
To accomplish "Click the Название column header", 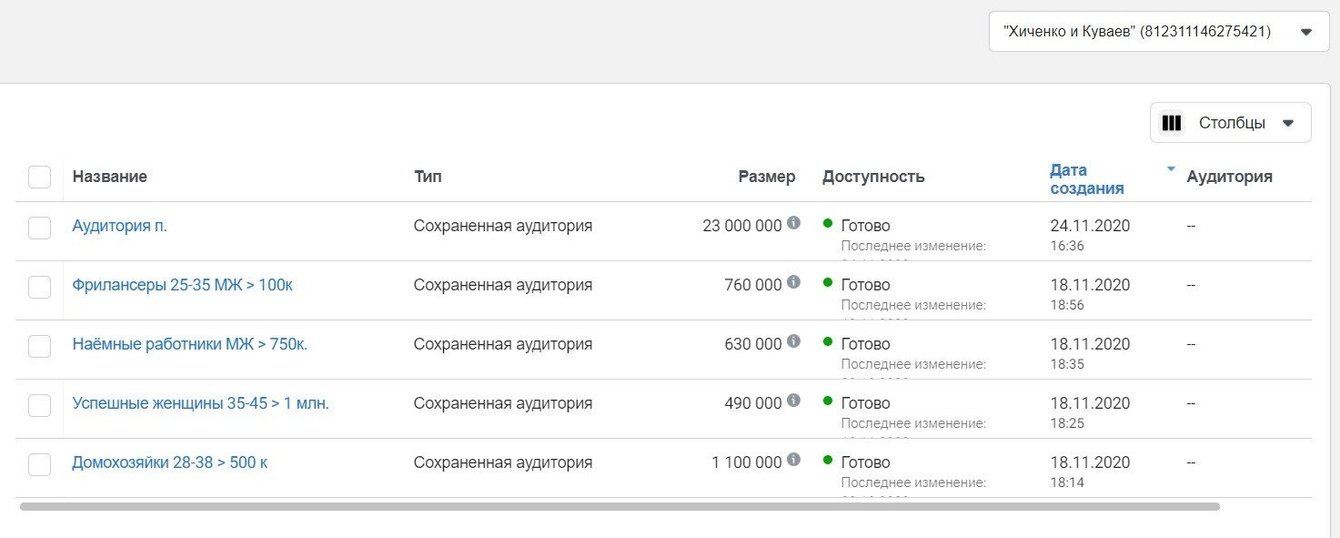I will coord(110,177).
